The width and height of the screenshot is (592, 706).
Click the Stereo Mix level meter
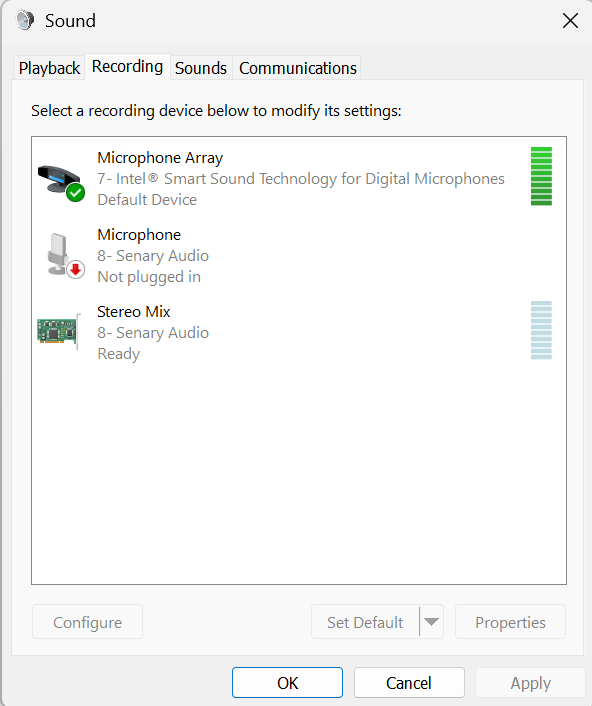point(541,330)
